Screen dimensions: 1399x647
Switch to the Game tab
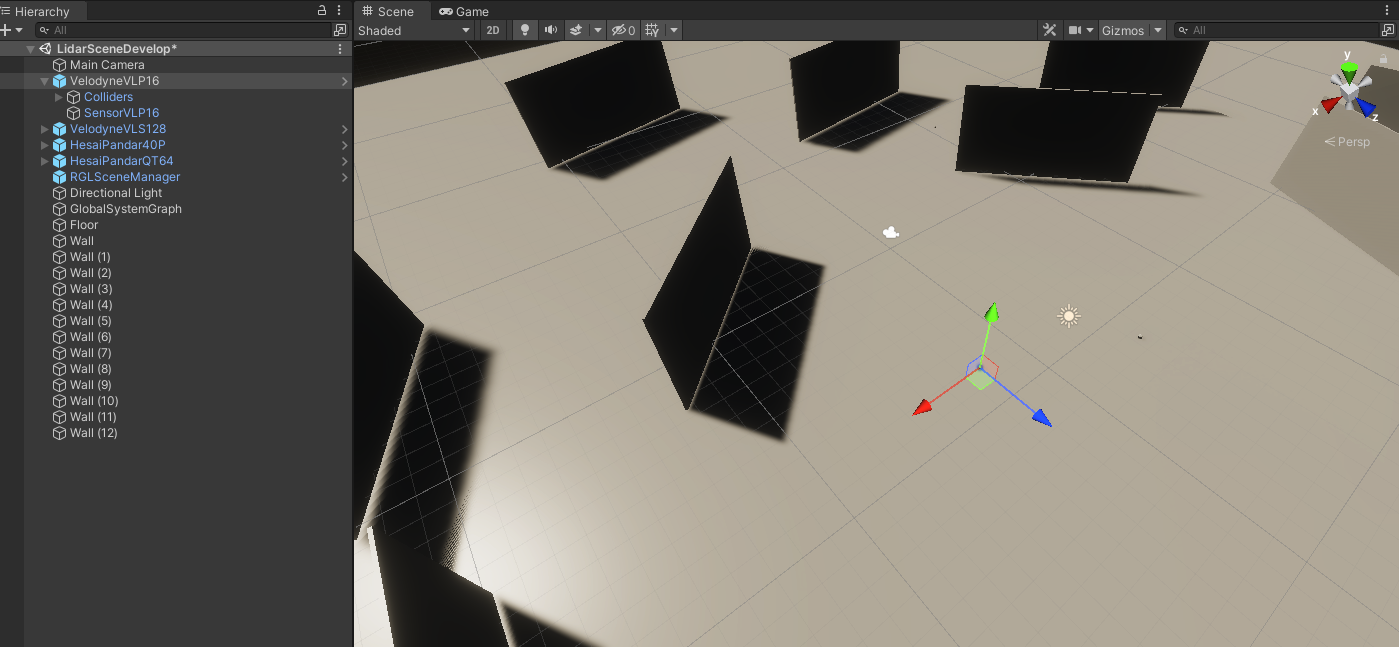tap(464, 11)
